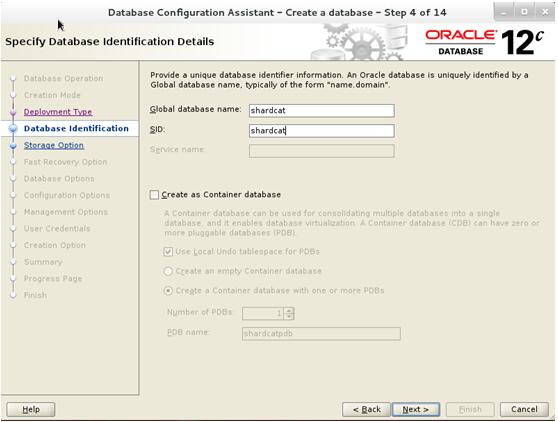Click the Creation Option step
558x422 pixels.
point(54,245)
